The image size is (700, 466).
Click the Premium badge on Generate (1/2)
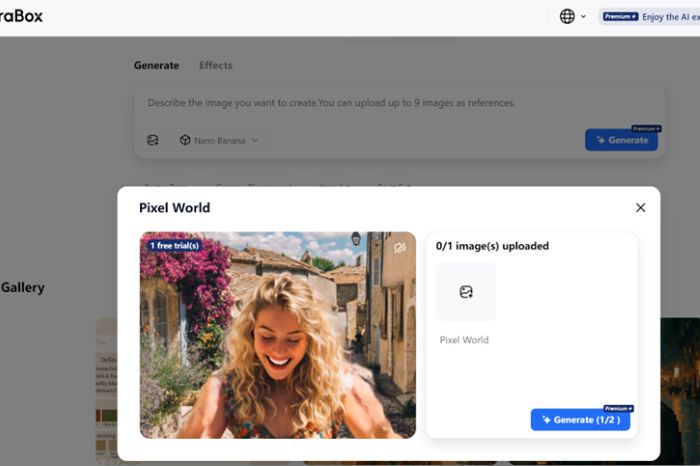coord(618,409)
